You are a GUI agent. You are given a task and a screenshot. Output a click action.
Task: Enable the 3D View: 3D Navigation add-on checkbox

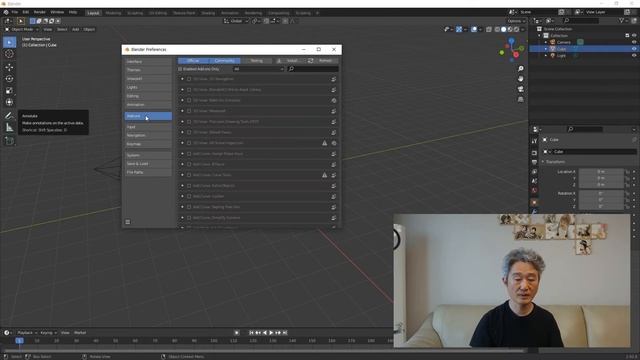(189, 79)
